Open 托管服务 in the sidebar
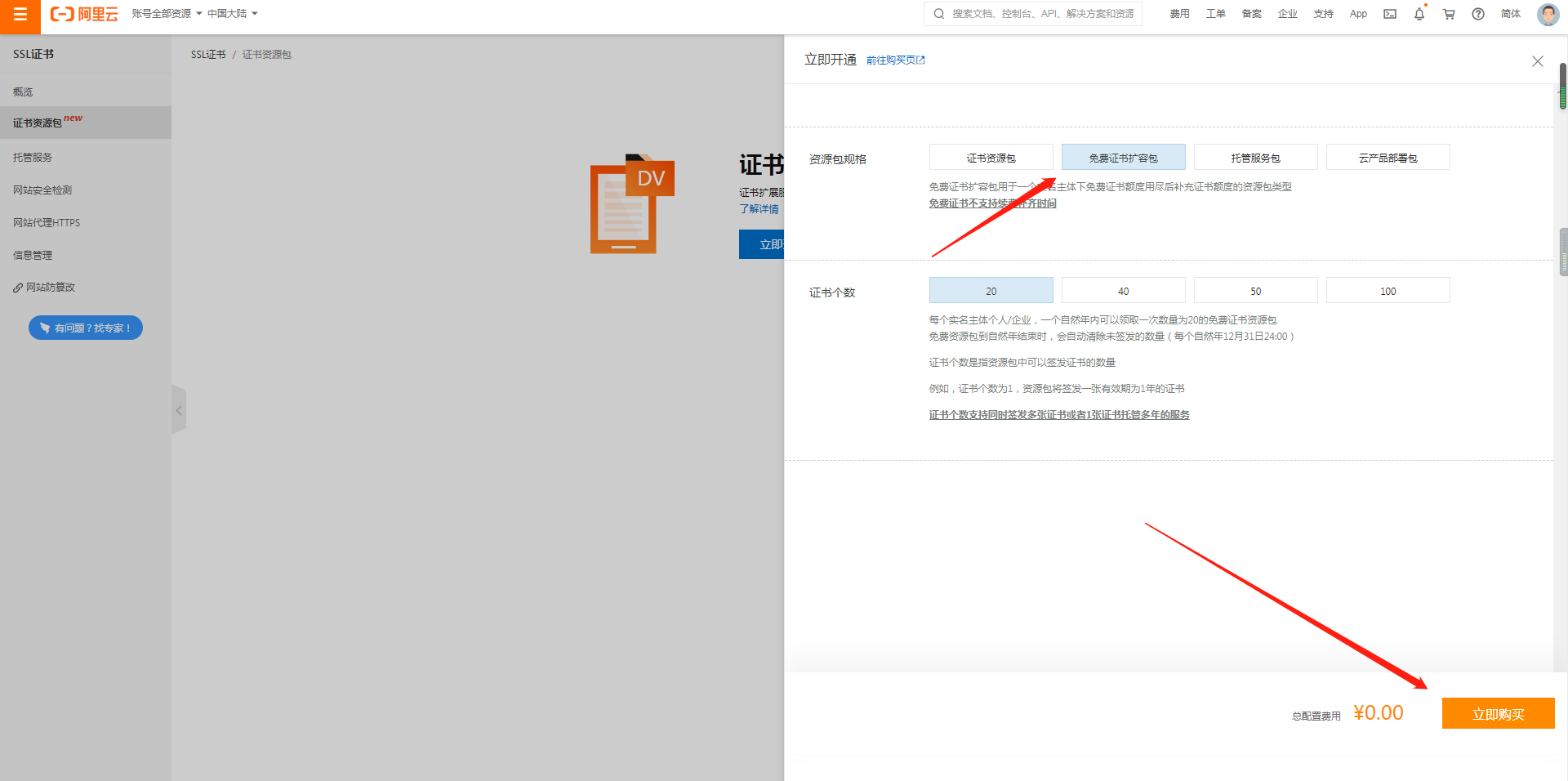Screen dimensions: 1568x781 coord(33,157)
